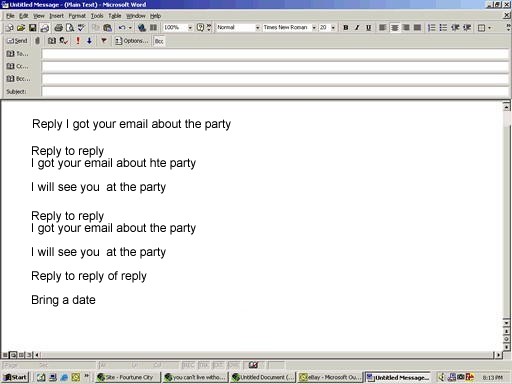The height and width of the screenshot is (384, 512).
Task: Toggle Italic formatting
Action: coord(357,28)
